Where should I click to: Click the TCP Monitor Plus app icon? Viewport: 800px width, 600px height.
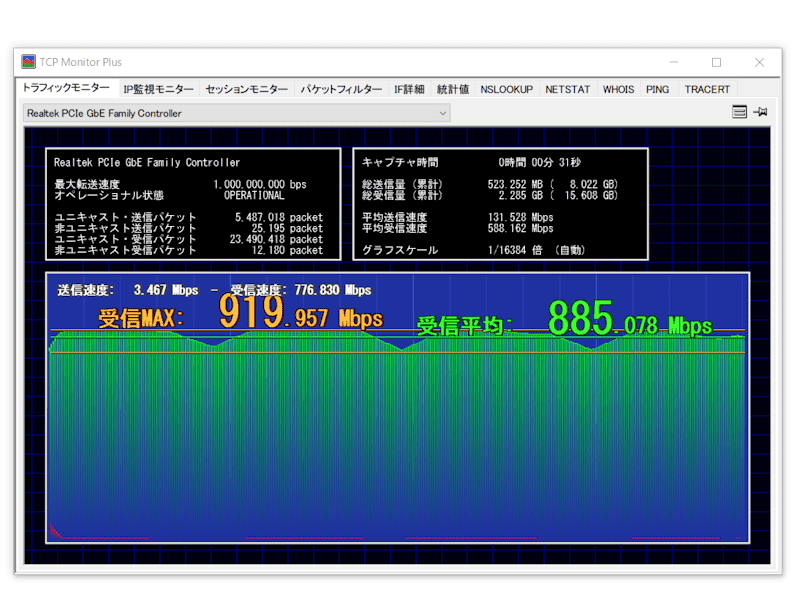pyautogui.click(x=29, y=62)
